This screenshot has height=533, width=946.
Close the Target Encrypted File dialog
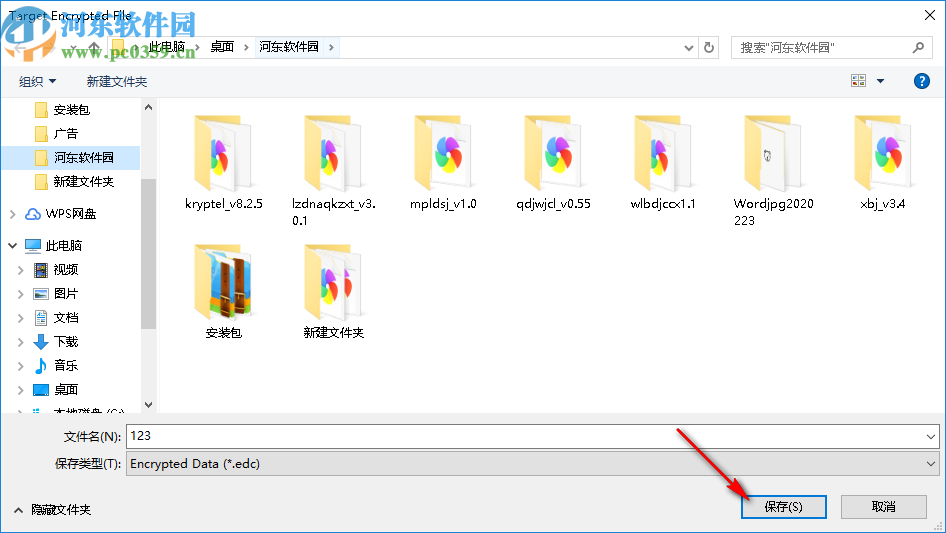930,15
